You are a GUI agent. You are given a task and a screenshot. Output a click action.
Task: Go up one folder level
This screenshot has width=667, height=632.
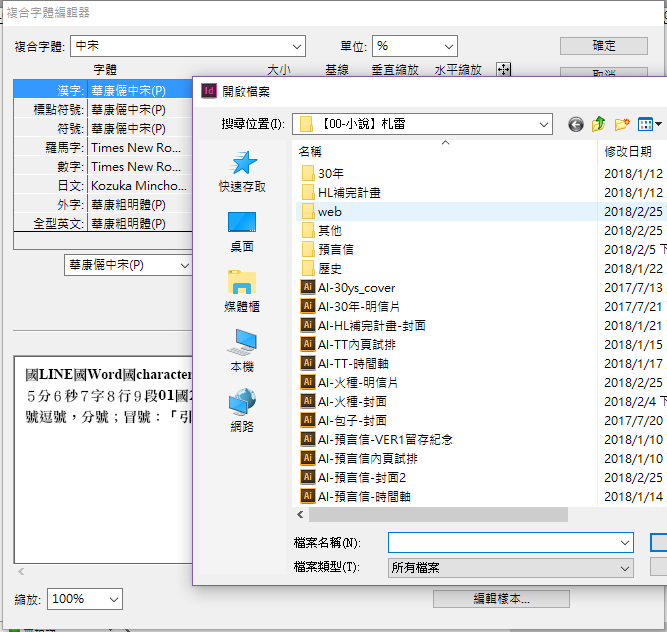(599, 125)
